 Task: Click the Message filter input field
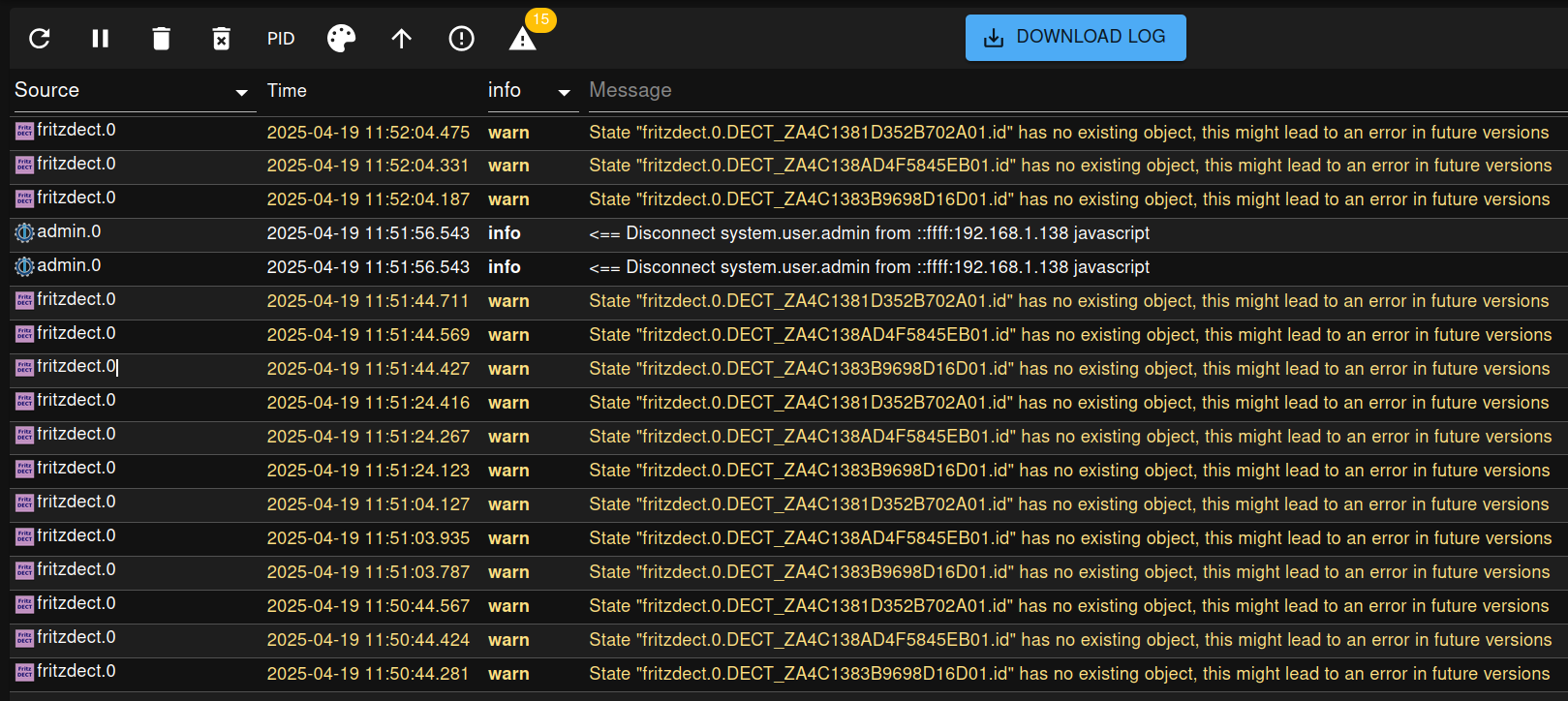(1065, 91)
